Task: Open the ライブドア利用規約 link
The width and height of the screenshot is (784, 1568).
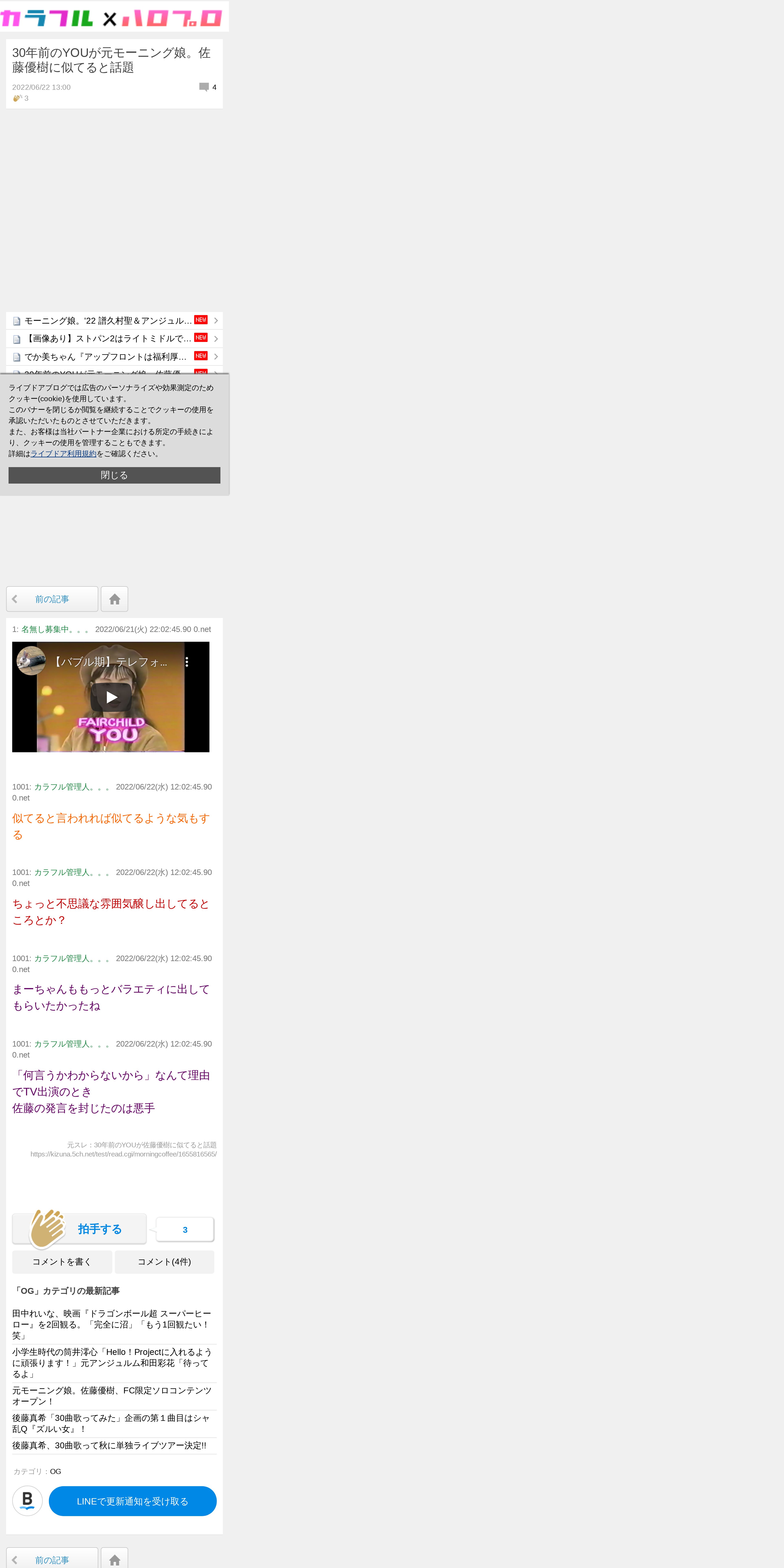Action: coord(63,453)
